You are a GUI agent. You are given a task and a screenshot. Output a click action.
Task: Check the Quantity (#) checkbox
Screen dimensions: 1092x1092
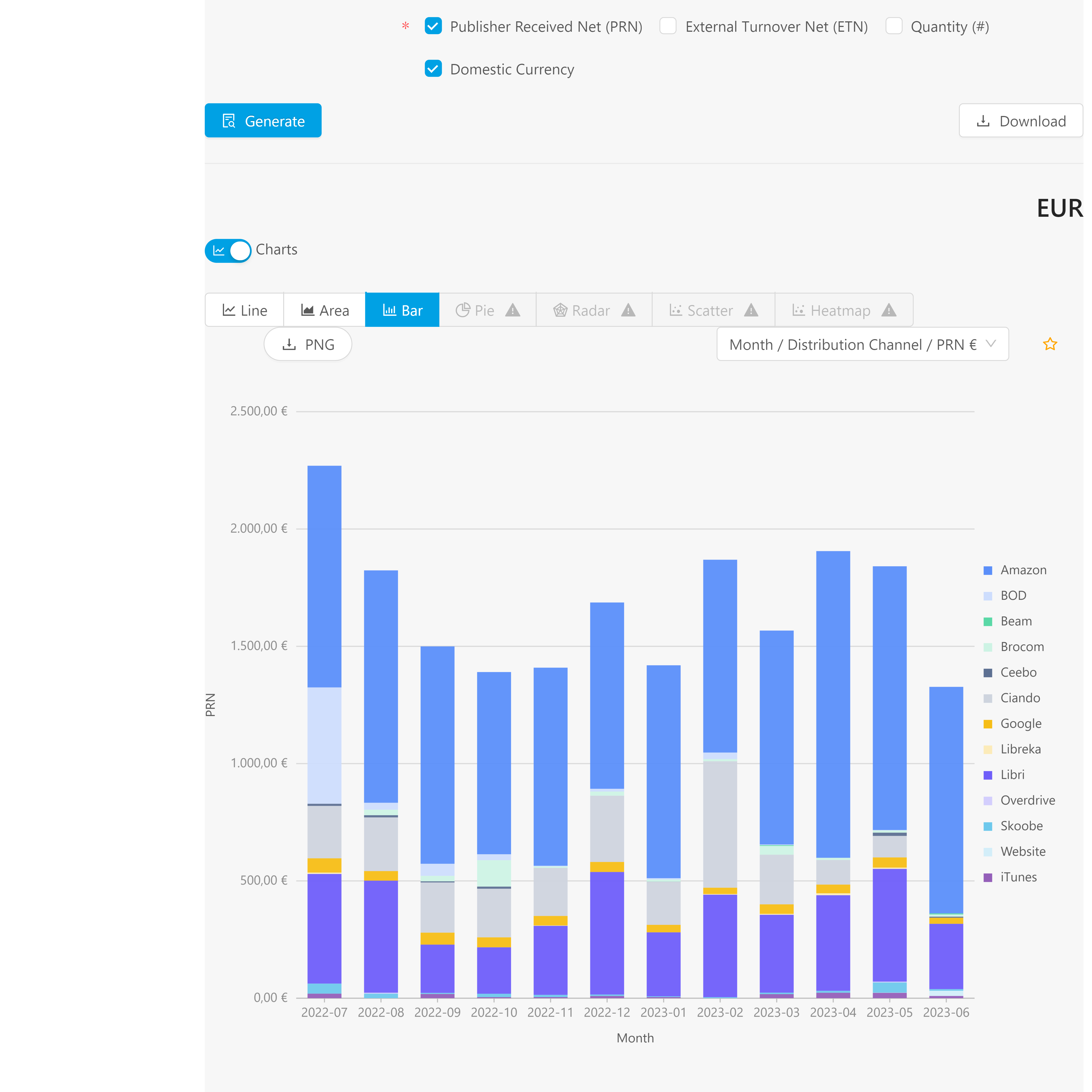[x=894, y=26]
